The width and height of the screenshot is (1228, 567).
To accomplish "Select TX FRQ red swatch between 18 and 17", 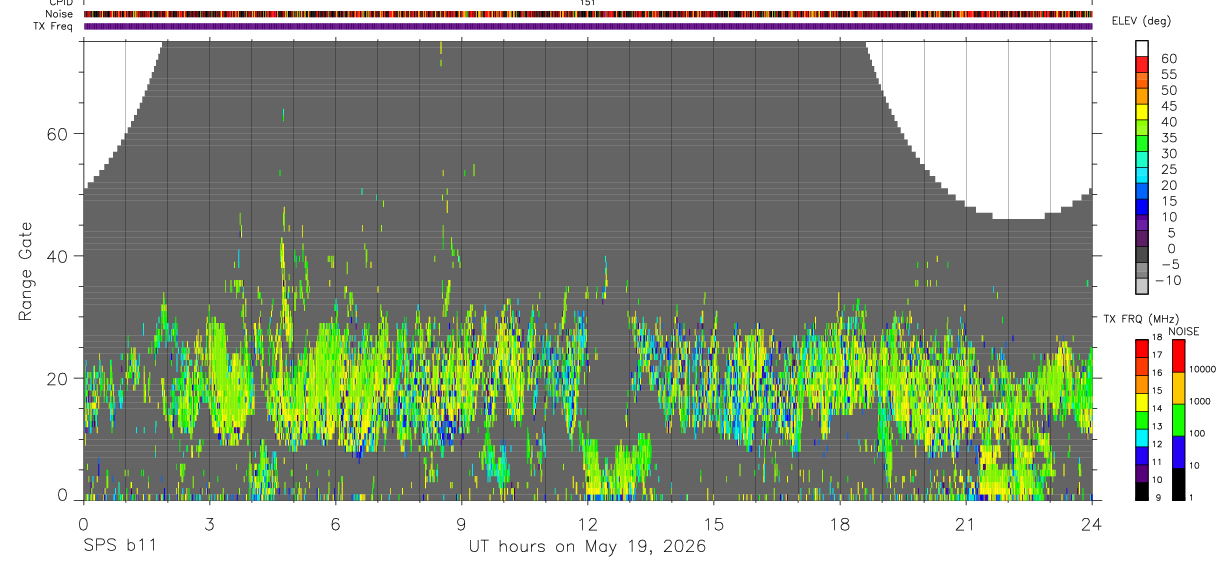I will coord(1142,347).
